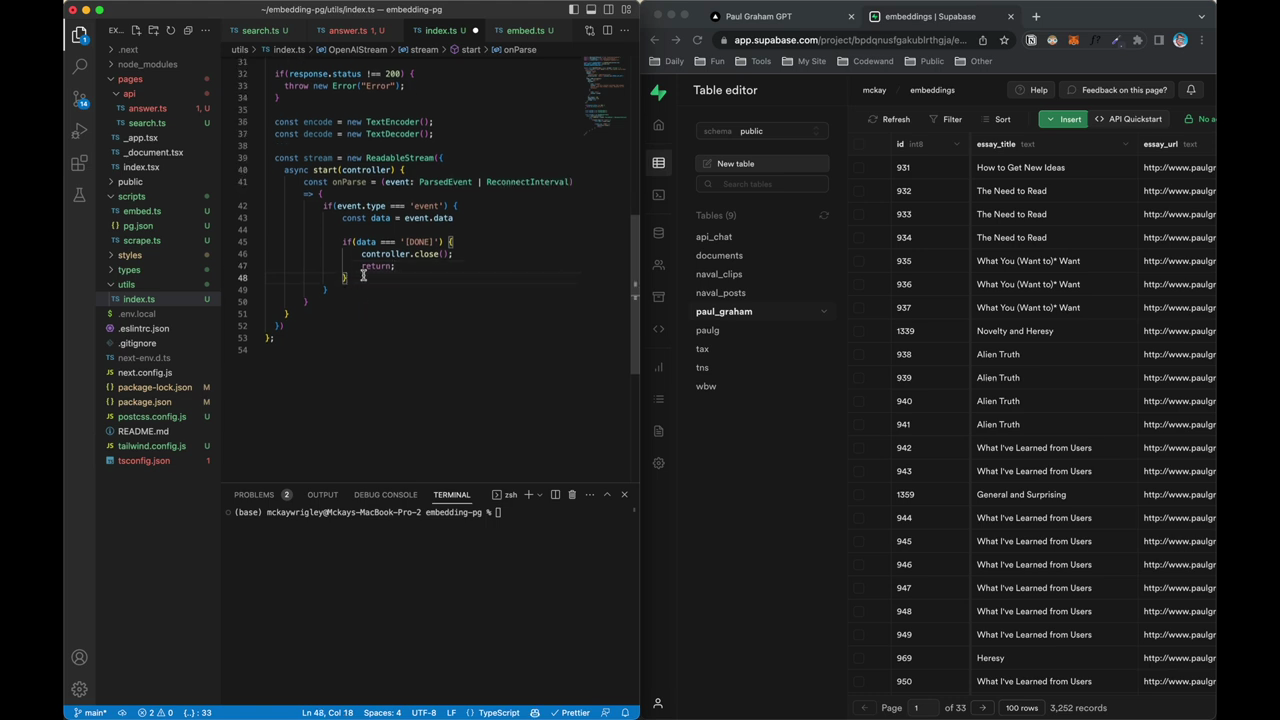Open MetaMask fox extension
1280x720 pixels.
[1073, 40]
